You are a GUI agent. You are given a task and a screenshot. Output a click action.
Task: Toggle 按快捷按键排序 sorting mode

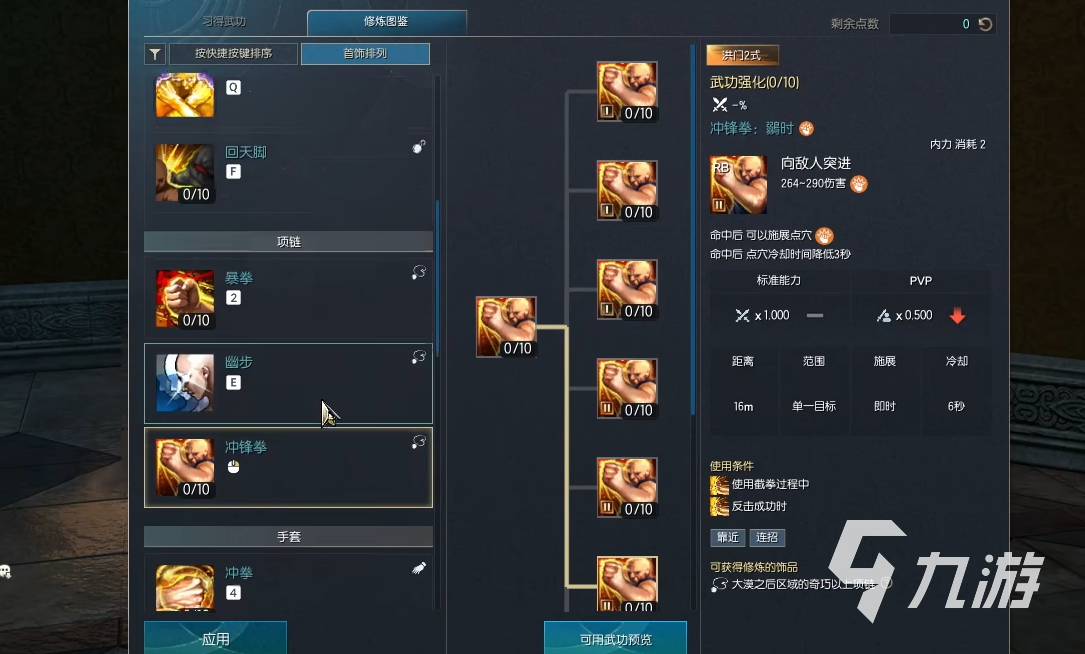233,54
